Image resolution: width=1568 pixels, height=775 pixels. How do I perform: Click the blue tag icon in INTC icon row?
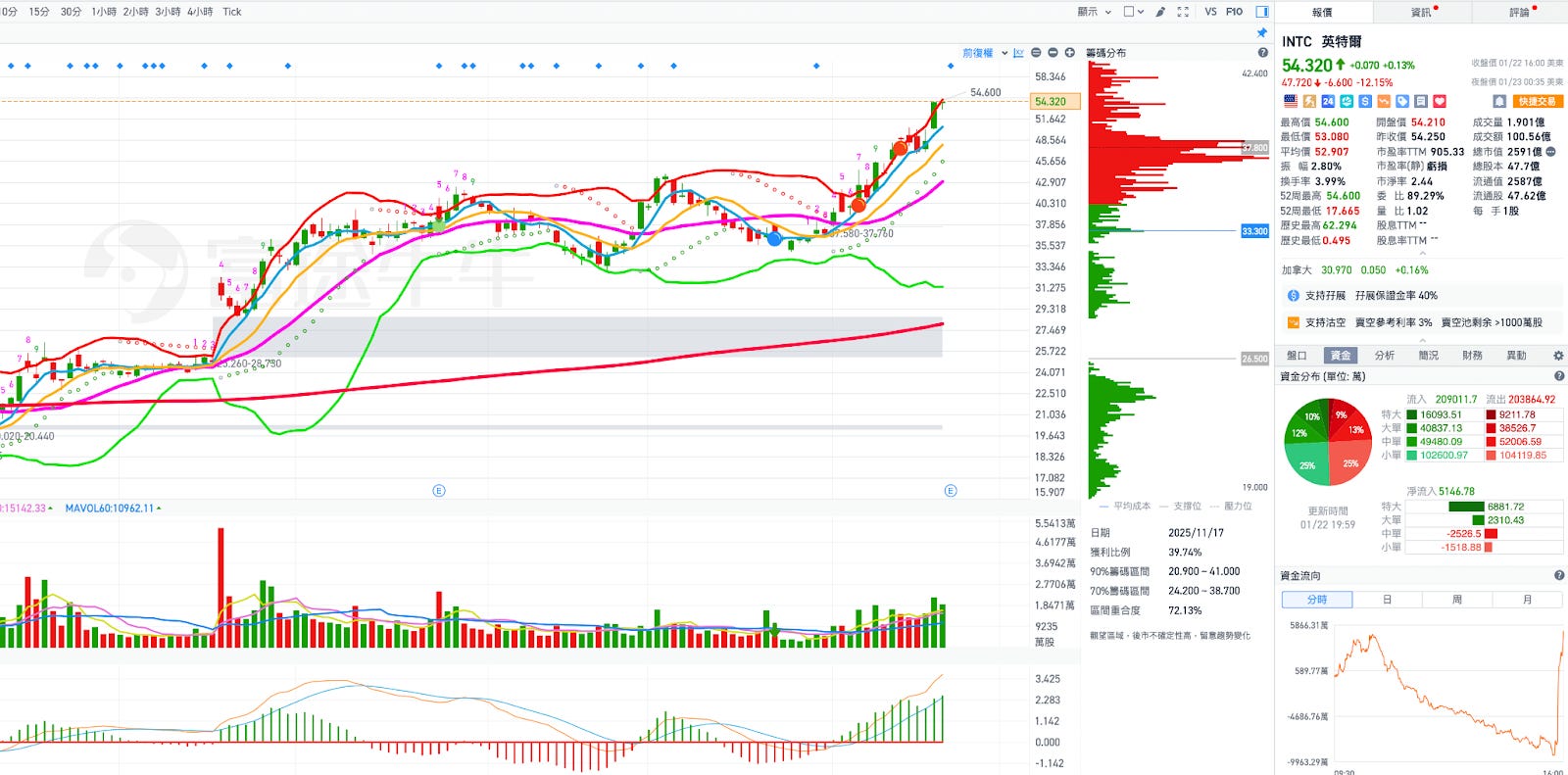point(1402,101)
